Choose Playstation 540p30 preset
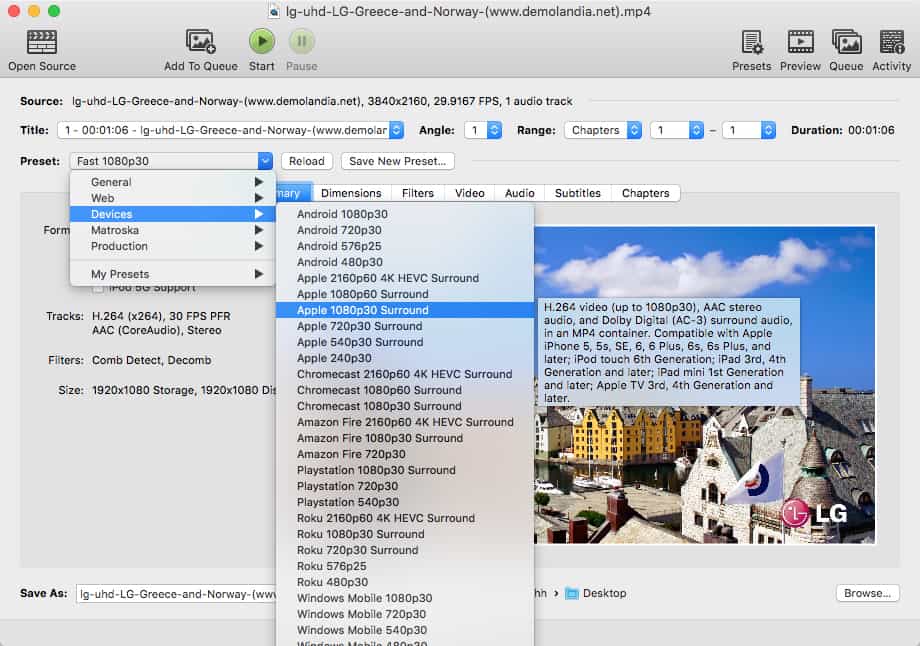 405,502
